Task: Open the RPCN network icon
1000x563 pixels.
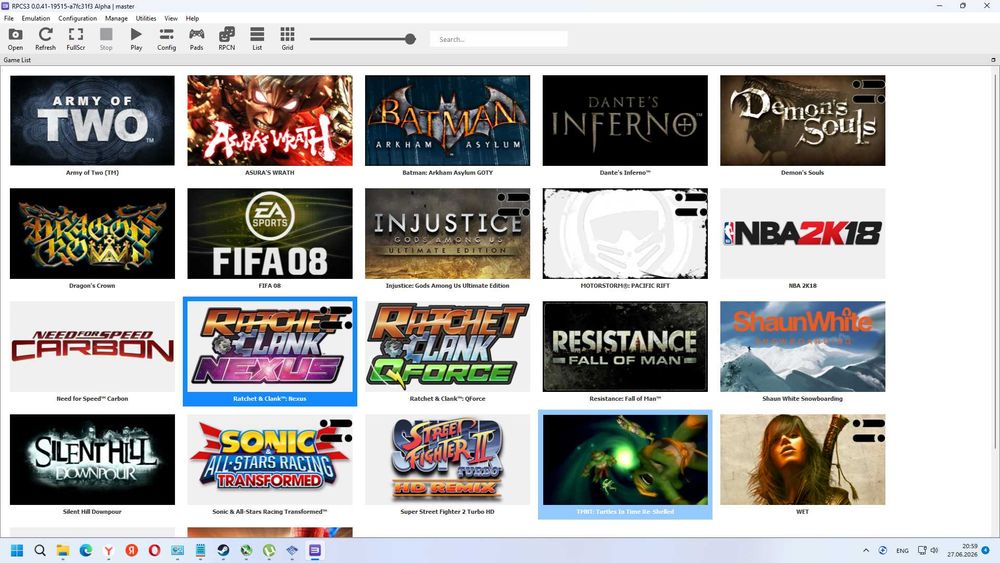Action: [x=226, y=38]
